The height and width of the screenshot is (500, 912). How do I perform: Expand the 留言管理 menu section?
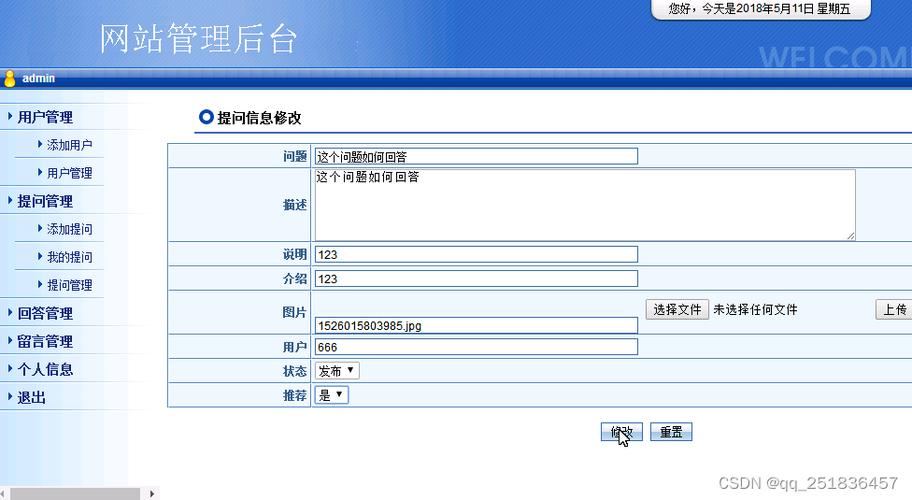45,341
